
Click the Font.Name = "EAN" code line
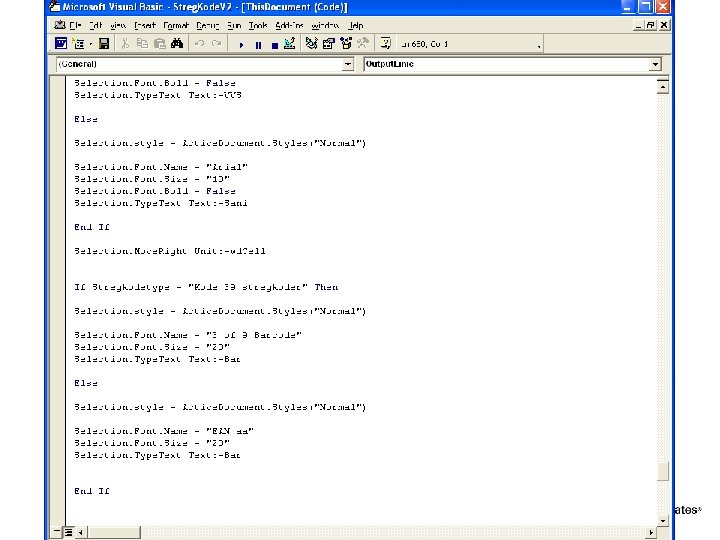(164, 431)
